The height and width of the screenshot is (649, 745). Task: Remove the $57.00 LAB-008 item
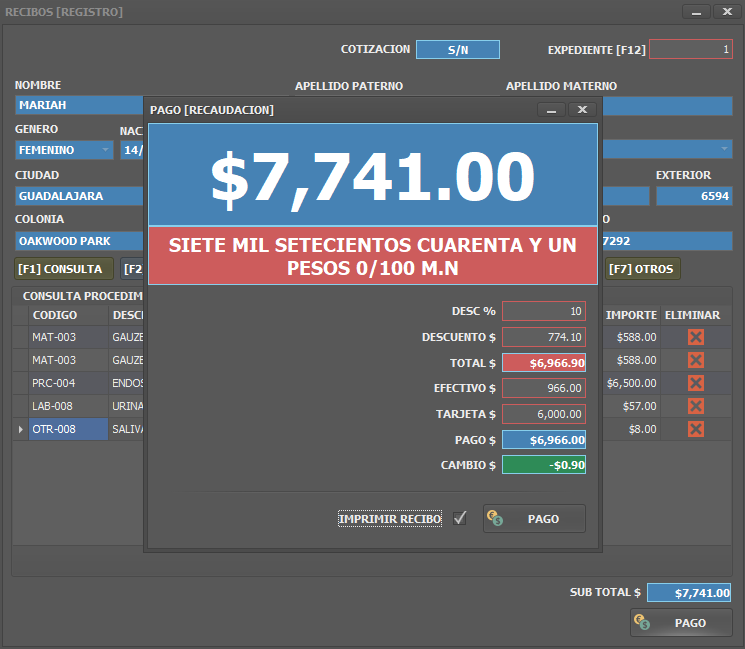695,406
